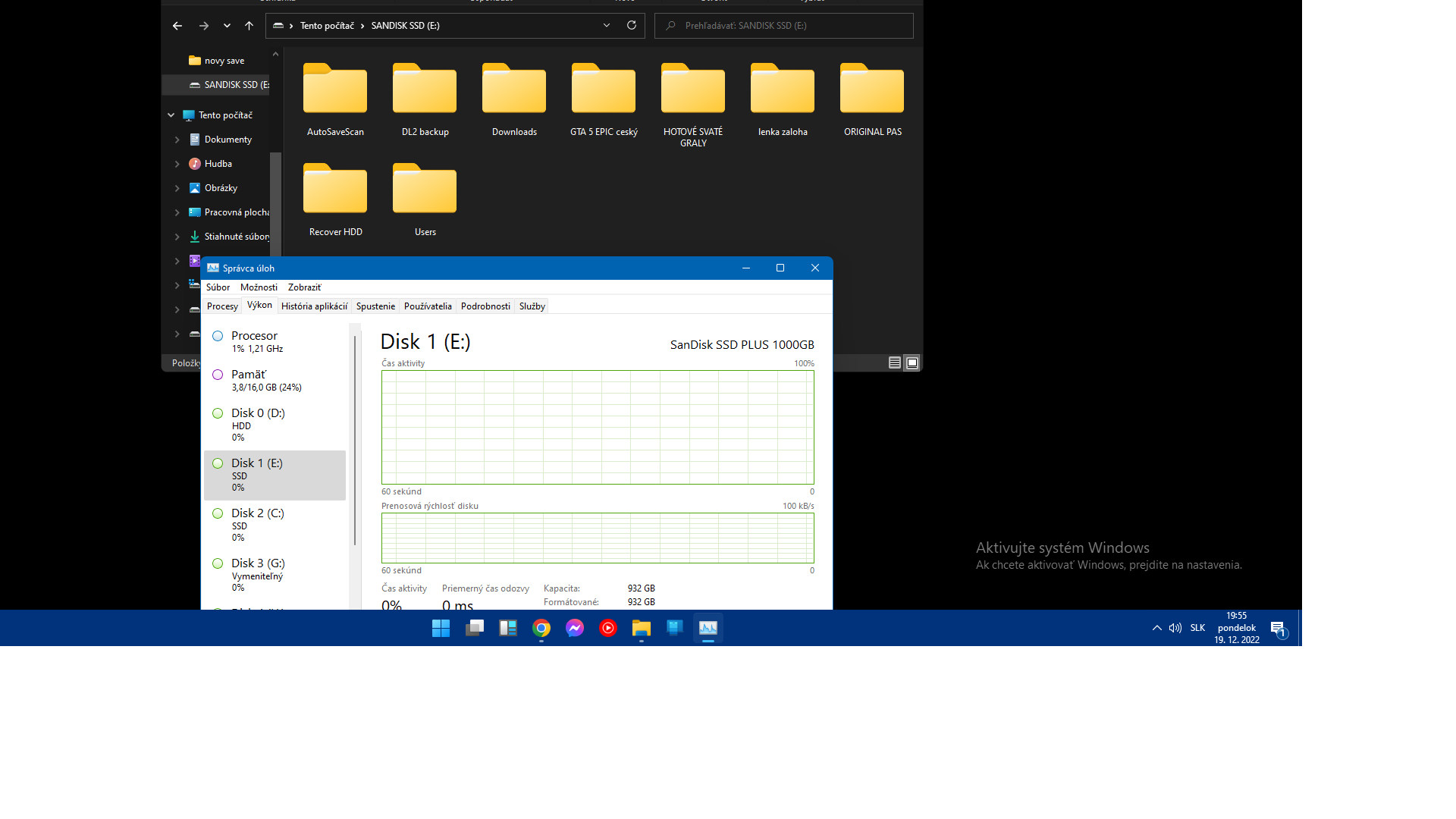The width and height of the screenshot is (1456, 819).
Task: Open recent locations dropdown in Explorer
Action: tap(227, 26)
